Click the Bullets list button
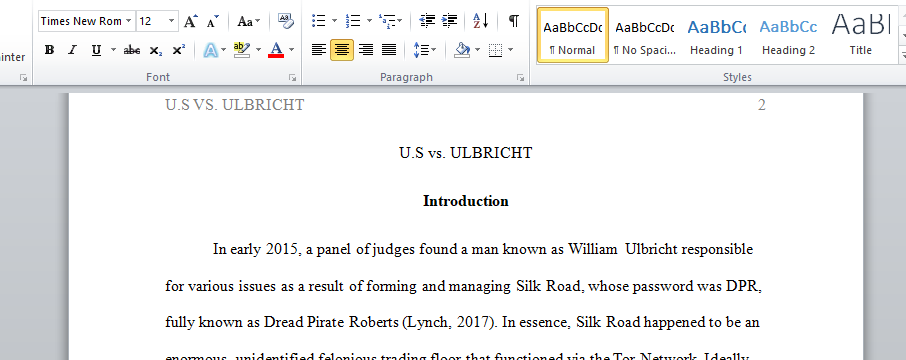Viewport: 906px width, 360px height. pos(318,21)
